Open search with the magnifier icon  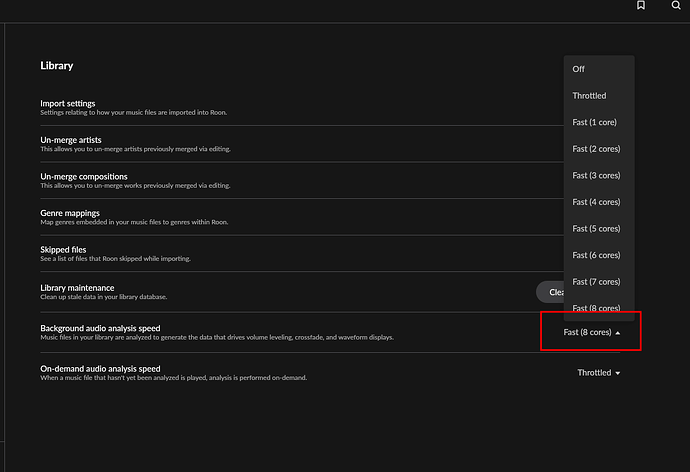676,6
